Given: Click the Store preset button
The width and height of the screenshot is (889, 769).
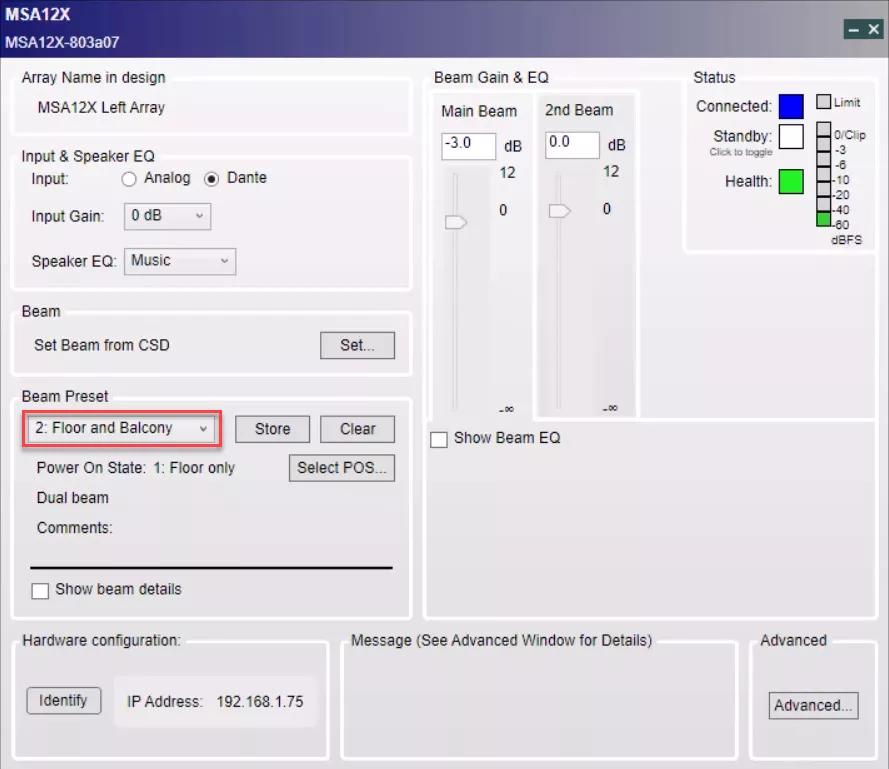Looking at the screenshot, I should click(x=272, y=429).
